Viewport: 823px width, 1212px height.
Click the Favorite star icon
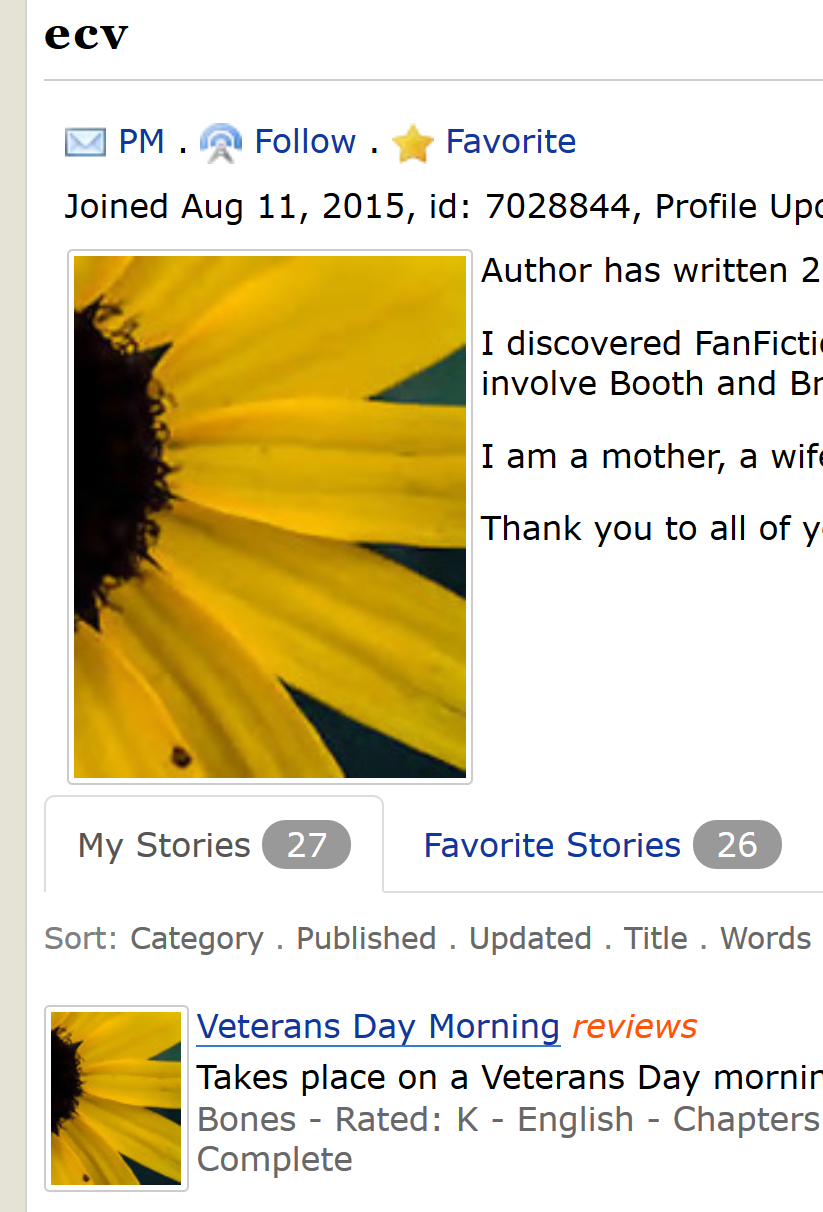[412, 144]
